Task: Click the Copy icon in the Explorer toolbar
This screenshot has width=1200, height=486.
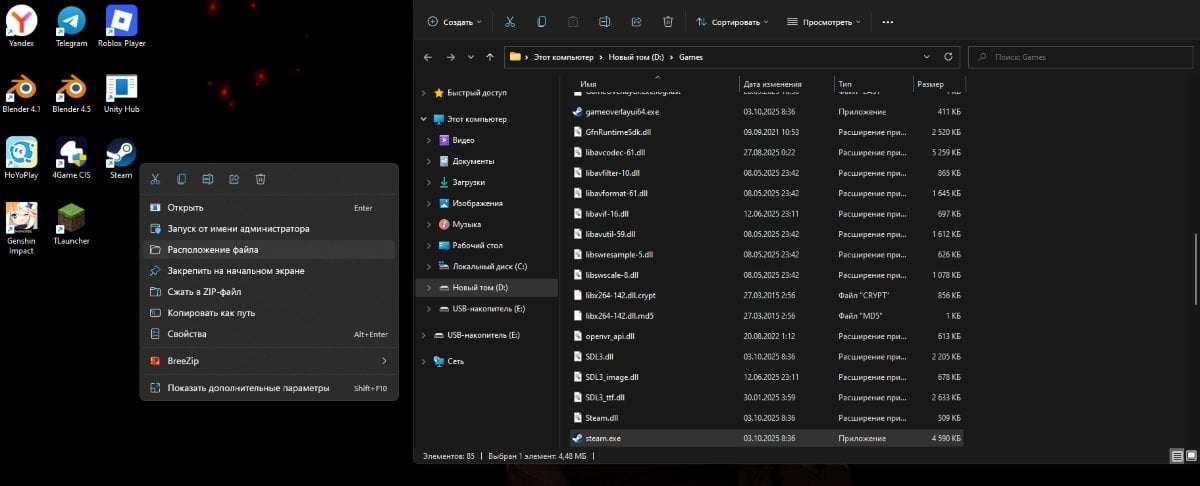Action: pos(541,21)
